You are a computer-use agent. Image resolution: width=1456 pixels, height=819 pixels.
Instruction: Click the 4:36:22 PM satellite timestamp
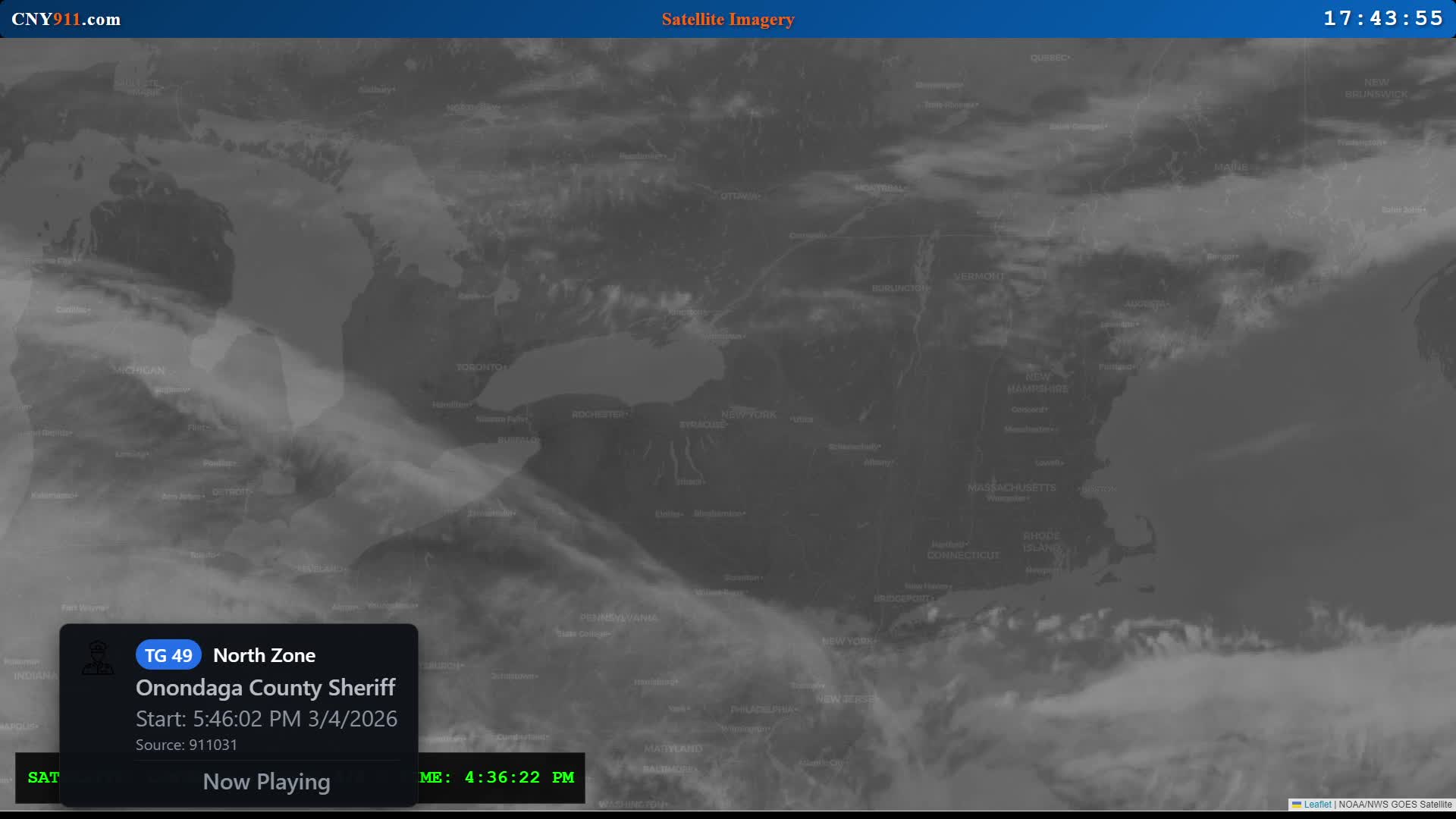(x=519, y=777)
